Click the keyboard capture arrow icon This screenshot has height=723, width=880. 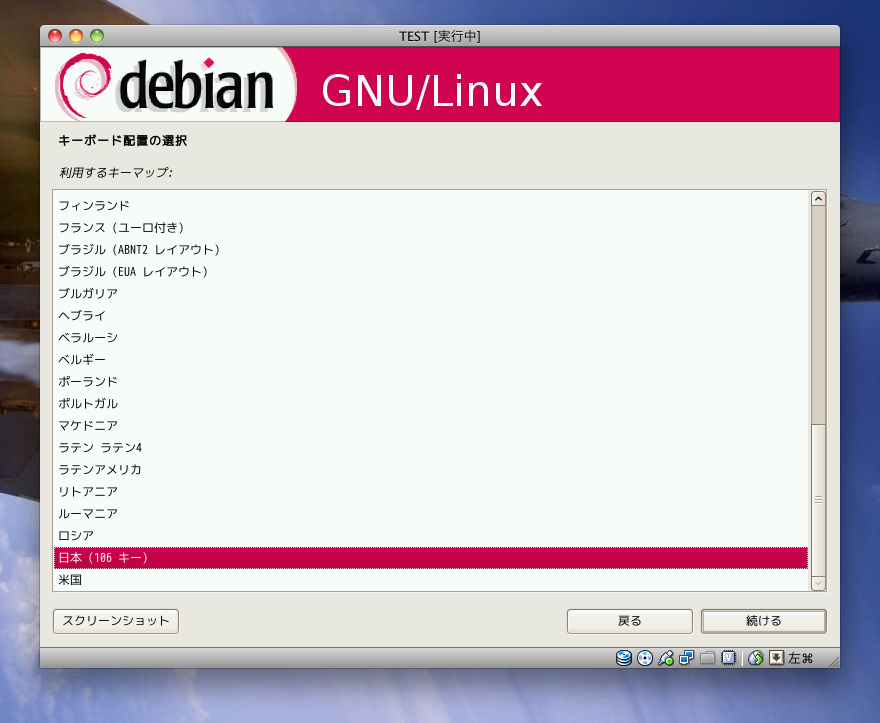[776, 658]
